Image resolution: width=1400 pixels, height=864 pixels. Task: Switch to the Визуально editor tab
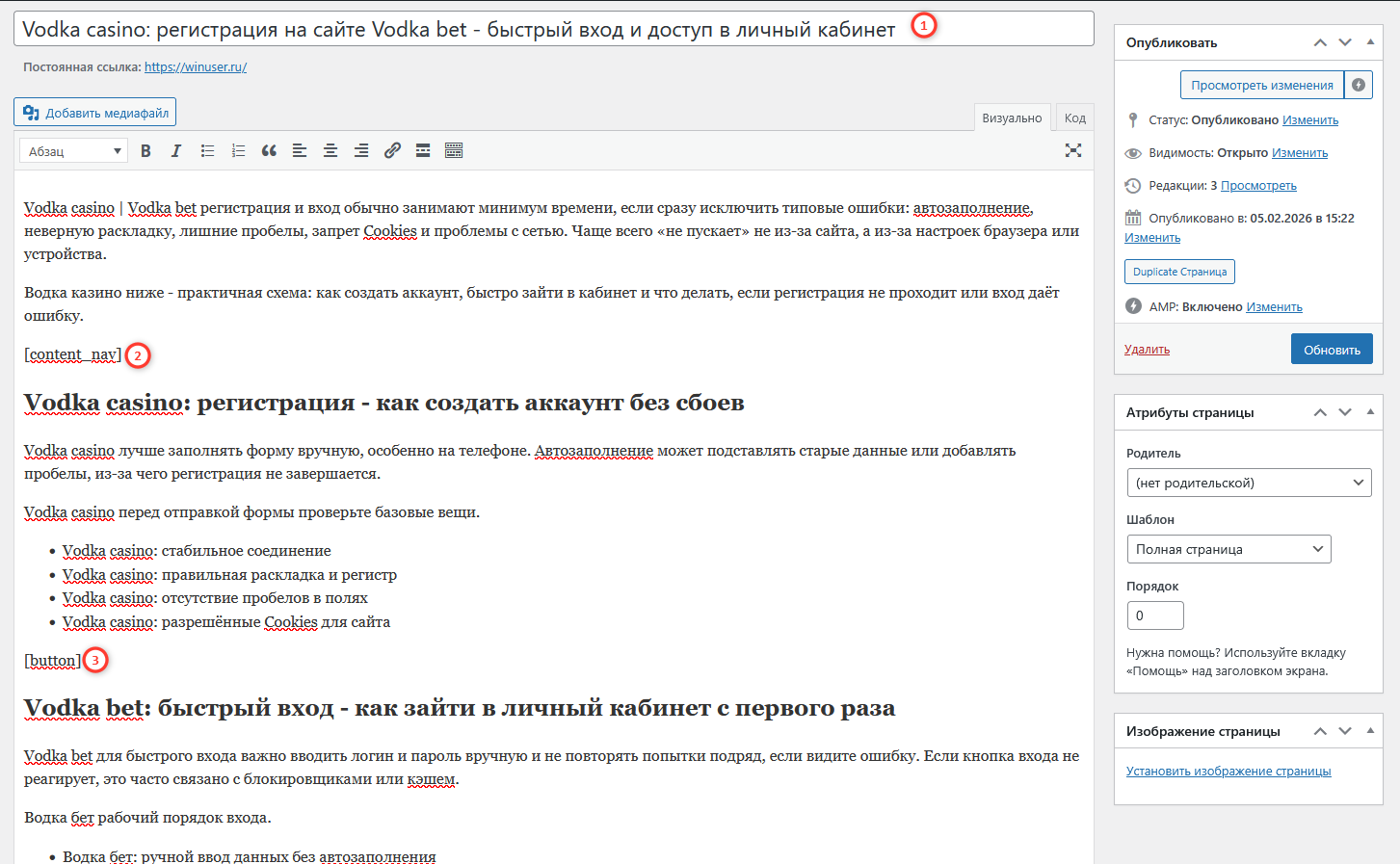[1012, 118]
